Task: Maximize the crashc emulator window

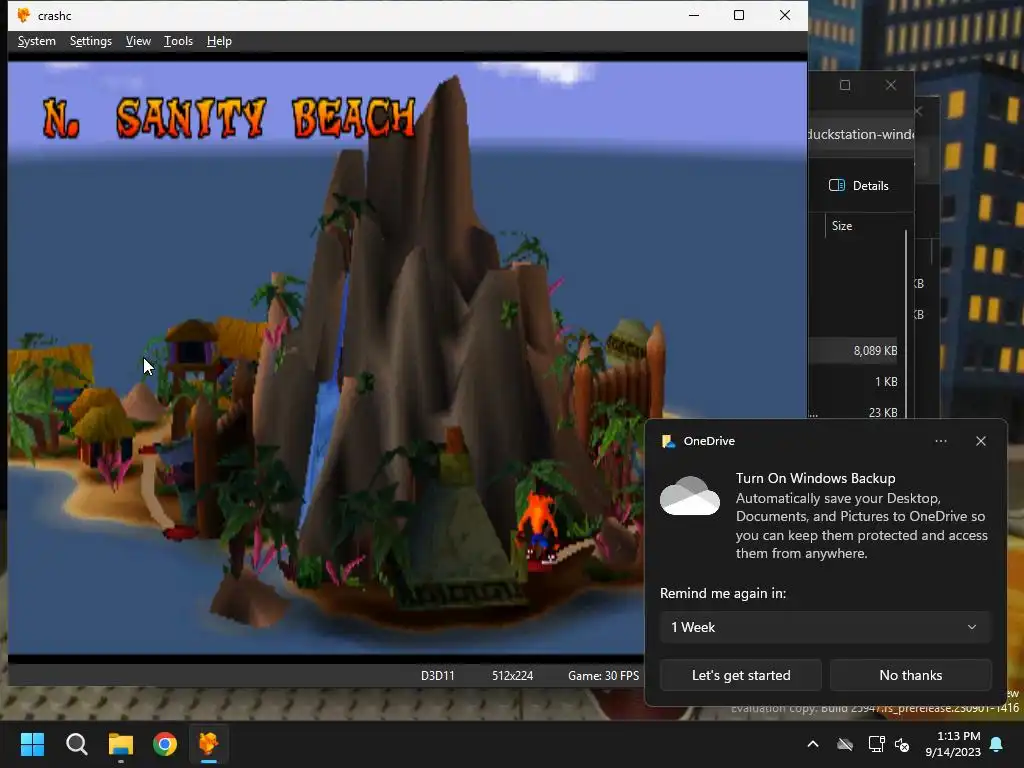Action: click(x=739, y=15)
